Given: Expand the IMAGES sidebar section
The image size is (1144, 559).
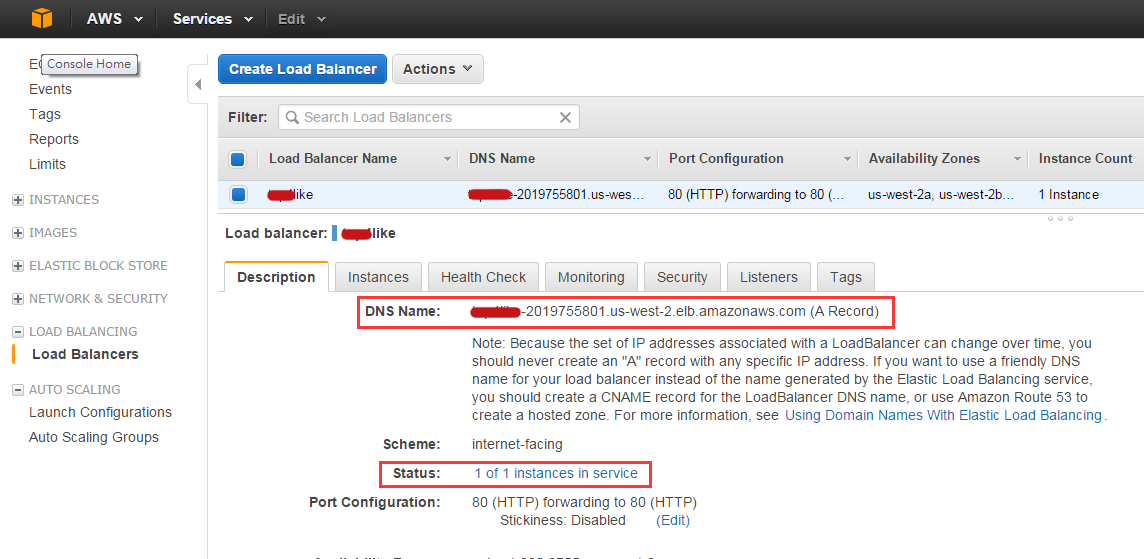Looking at the screenshot, I should pos(18,233).
